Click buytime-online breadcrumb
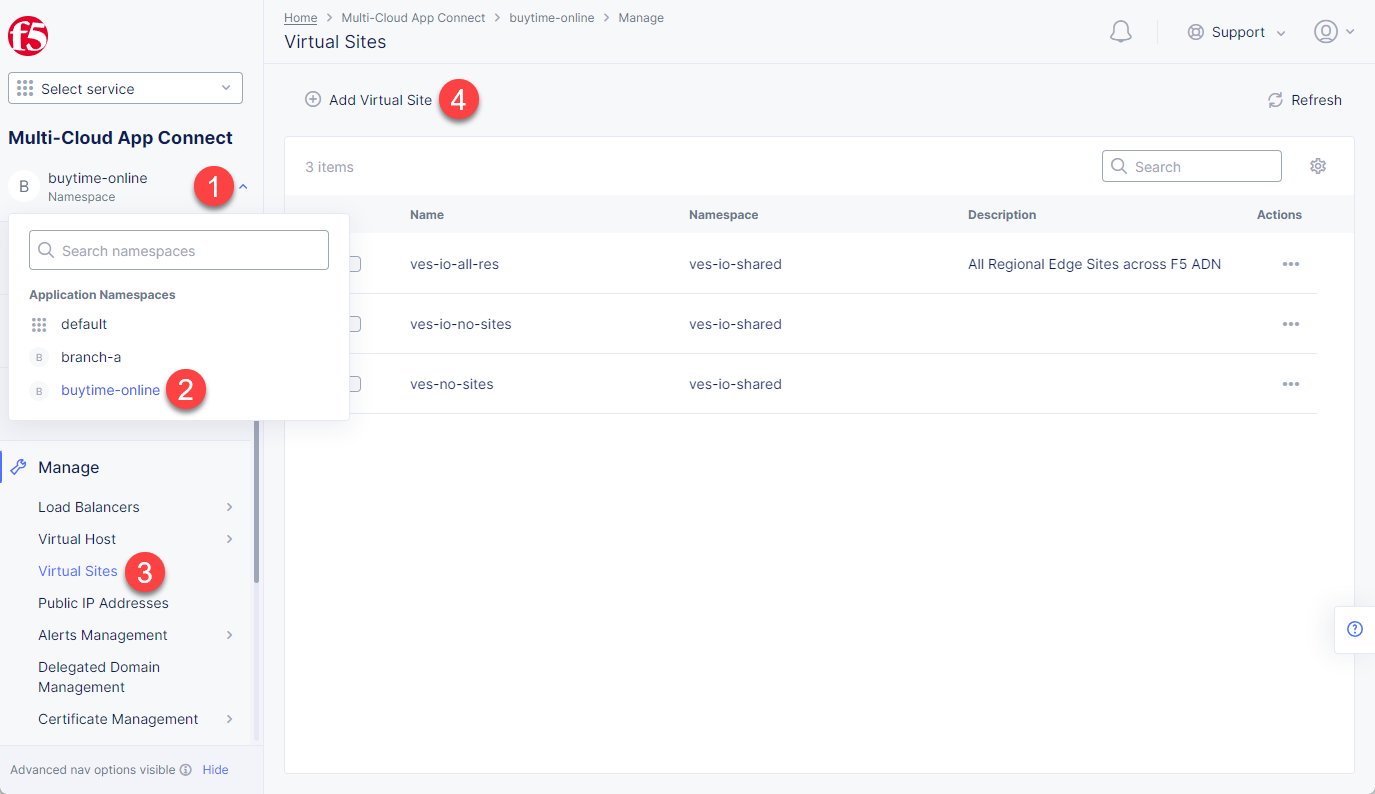The height and width of the screenshot is (794, 1375). (x=552, y=18)
